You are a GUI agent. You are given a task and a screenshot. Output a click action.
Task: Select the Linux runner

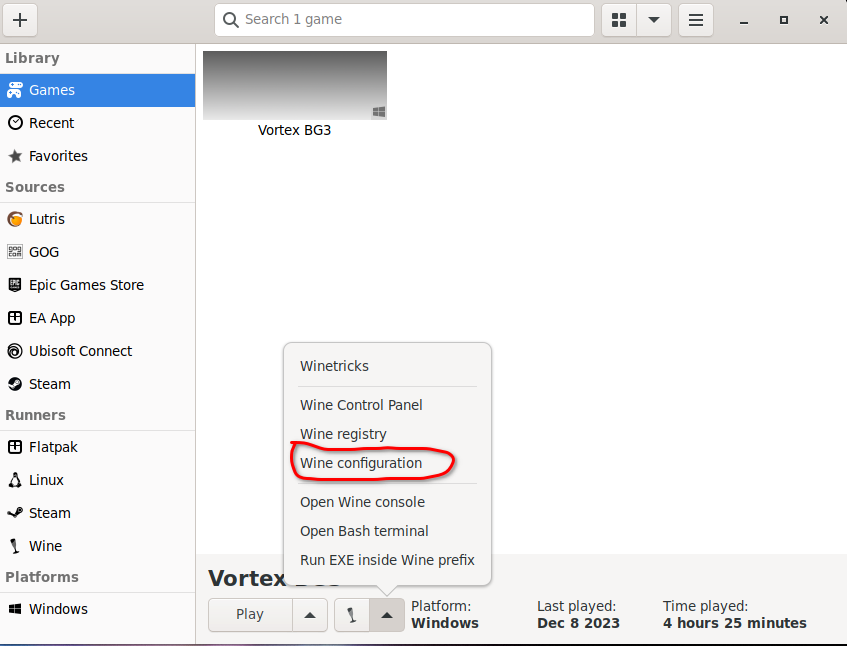click(97, 480)
